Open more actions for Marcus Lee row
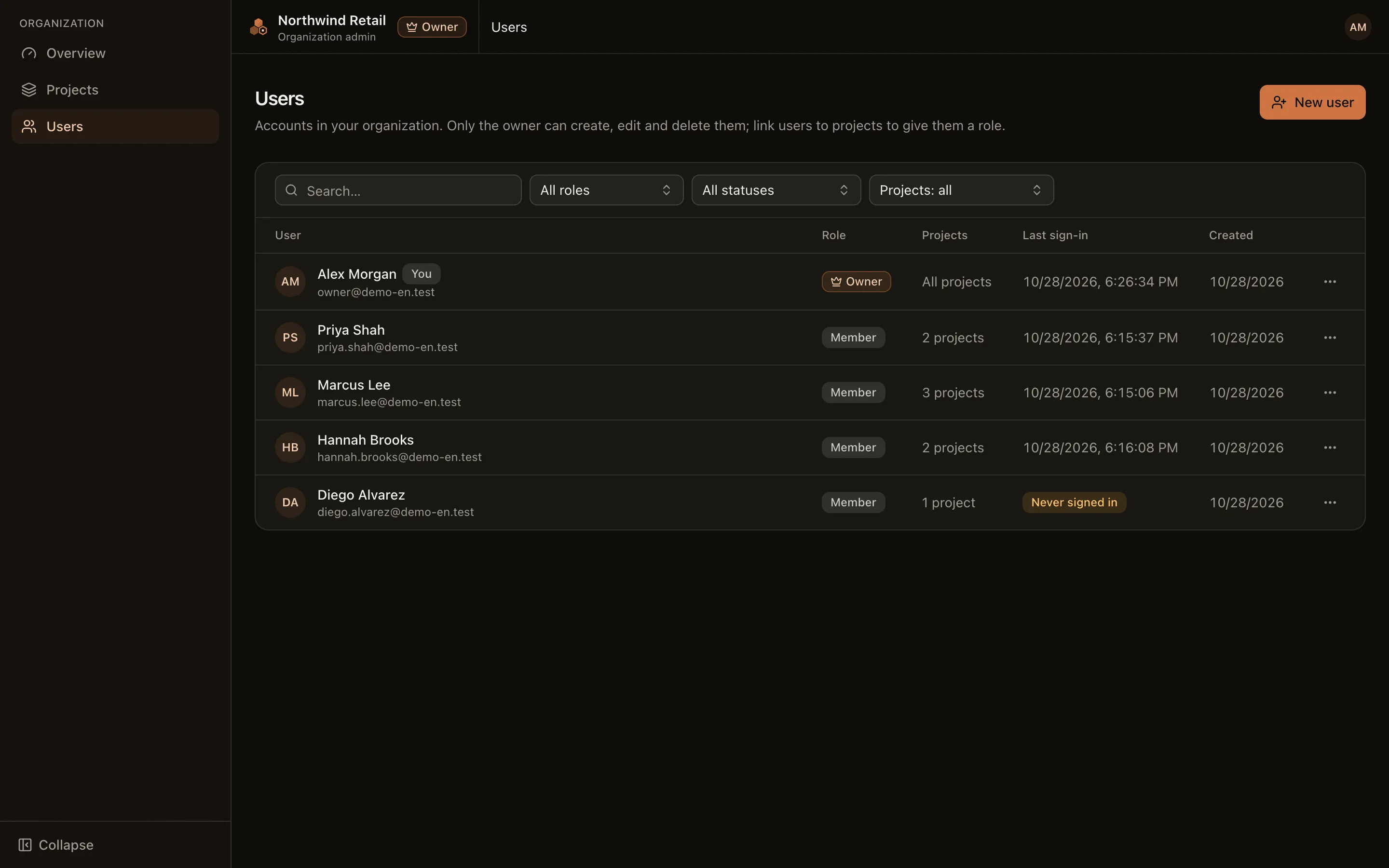This screenshot has width=1389, height=868. point(1330,393)
